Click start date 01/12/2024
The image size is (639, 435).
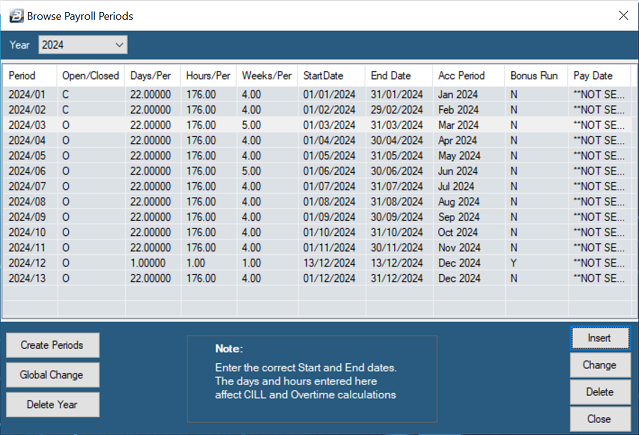pos(329,278)
